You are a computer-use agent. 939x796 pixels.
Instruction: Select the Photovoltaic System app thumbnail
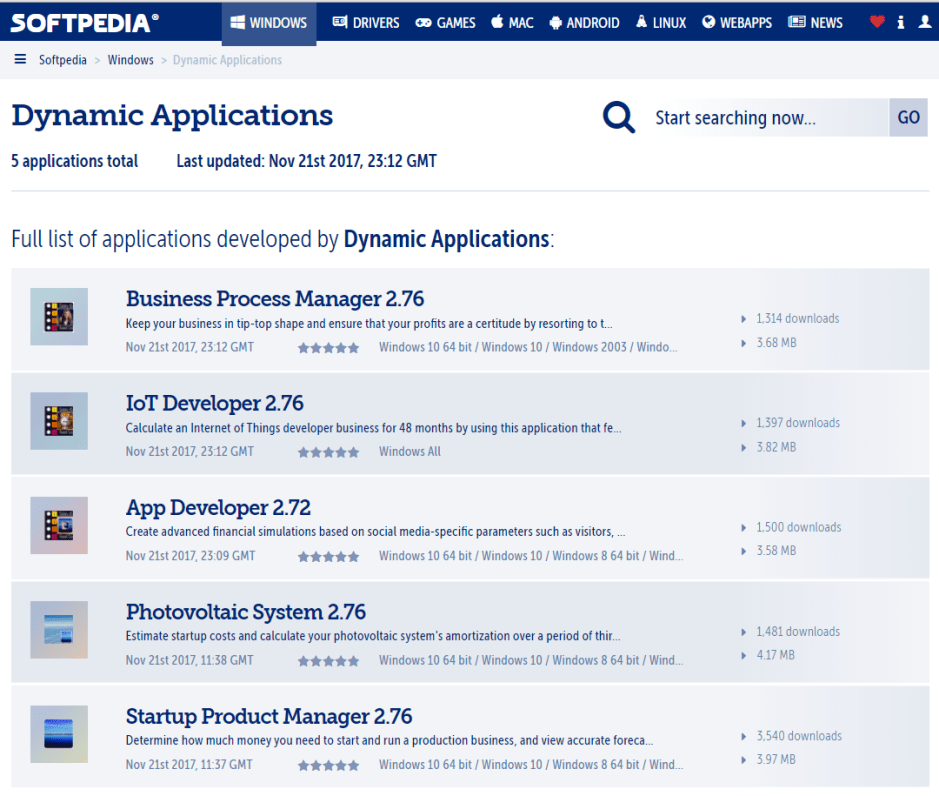[59, 630]
